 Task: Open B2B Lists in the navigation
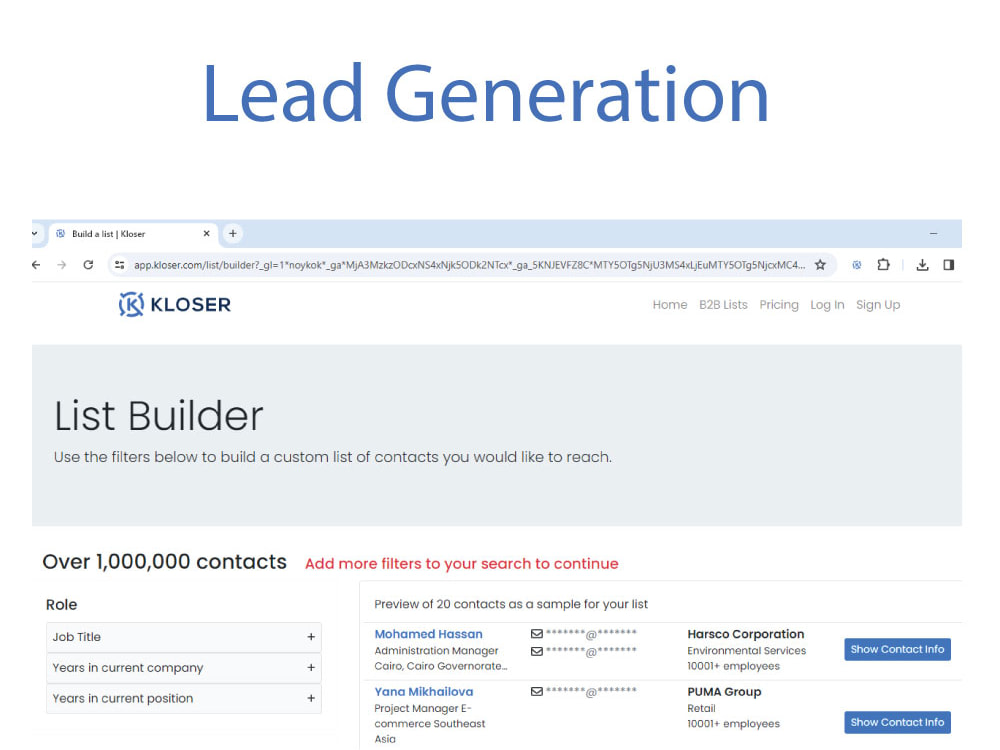tap(723, 305)
